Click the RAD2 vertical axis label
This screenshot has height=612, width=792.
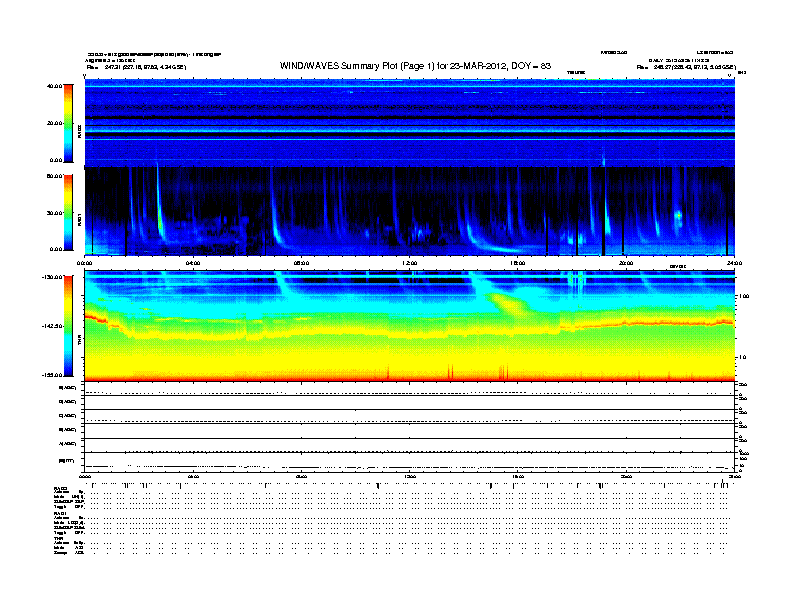[79, 131]
